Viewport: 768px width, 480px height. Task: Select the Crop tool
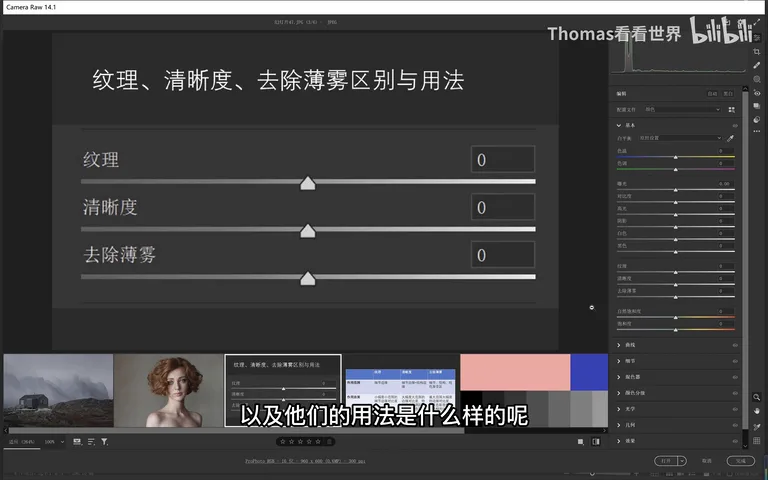tap(757, 51)
